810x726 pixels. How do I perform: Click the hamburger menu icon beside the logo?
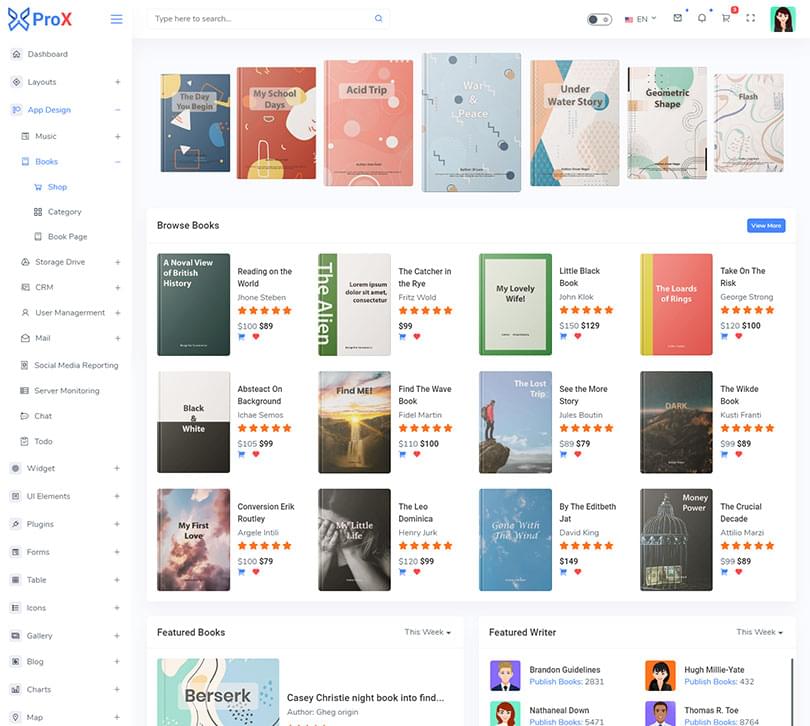[x=116, y=19]
